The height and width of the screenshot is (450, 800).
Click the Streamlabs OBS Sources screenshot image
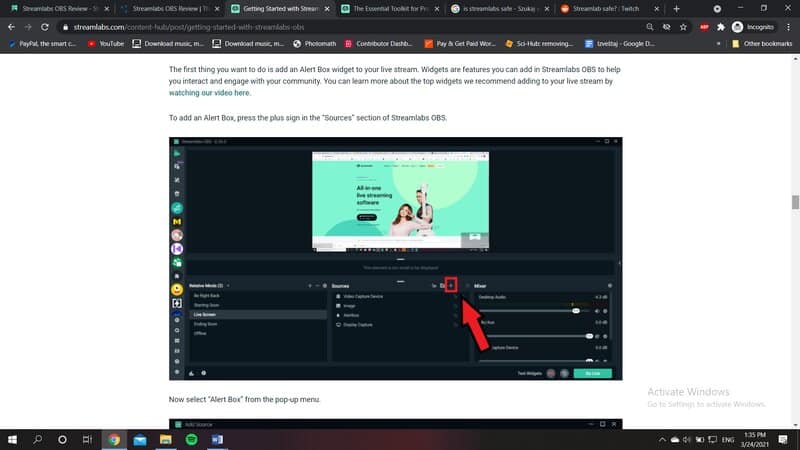[x=395, y=259]
